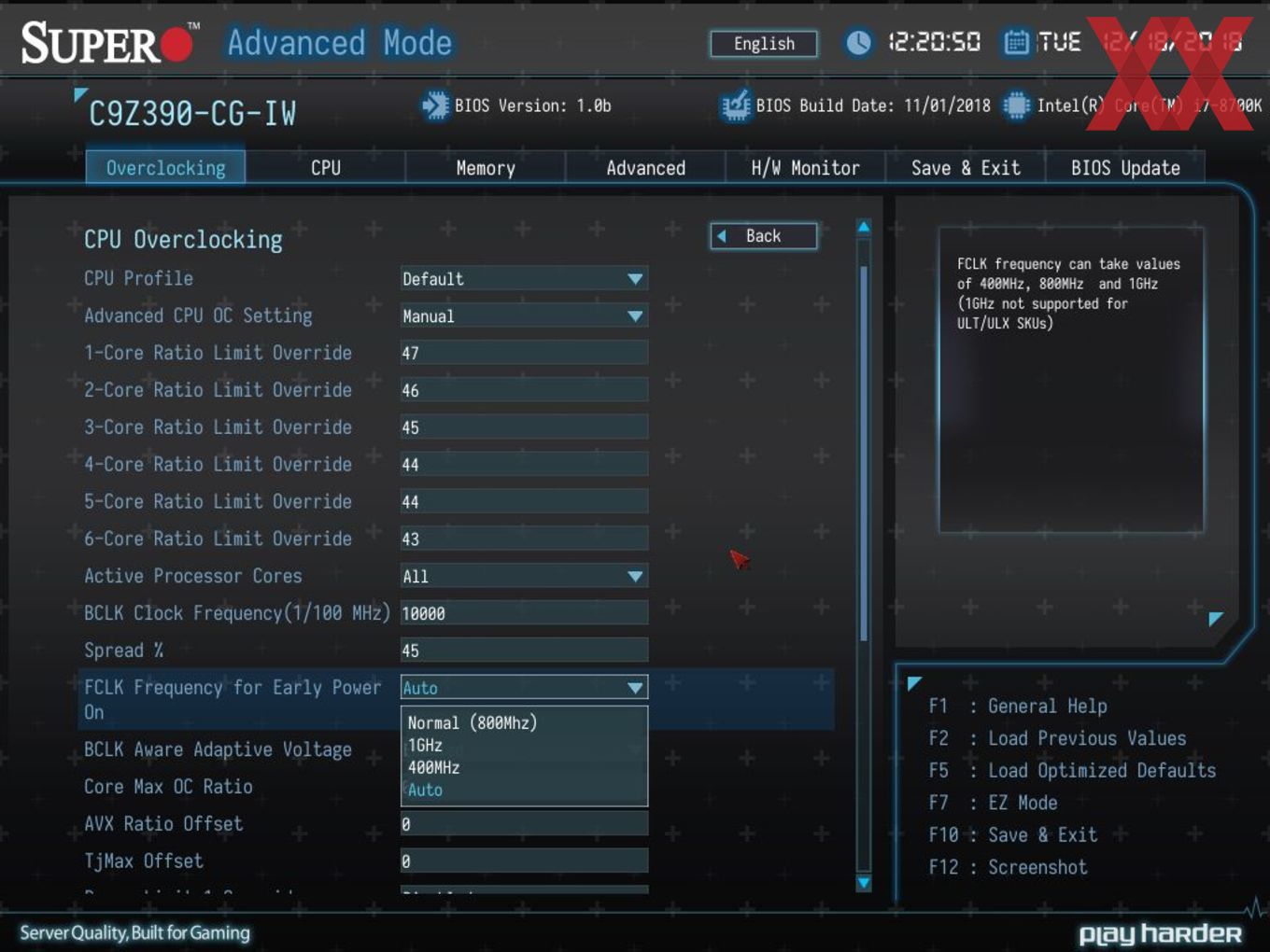Click F1 General Help hint
This screenshot has height=952, width=1270.
pyautogui.click(x=1018, y=707)
